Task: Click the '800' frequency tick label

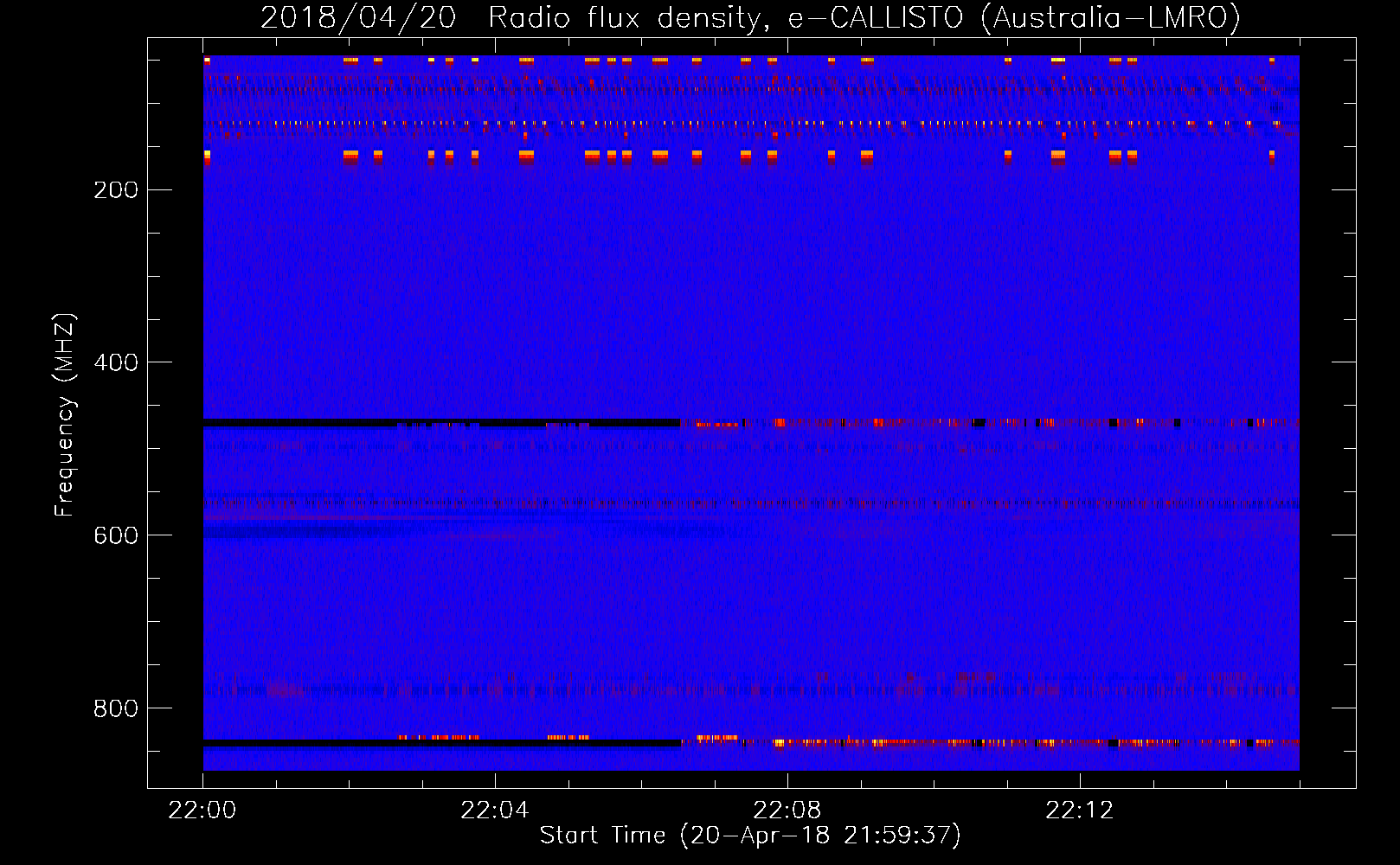Action: [116, 708]
